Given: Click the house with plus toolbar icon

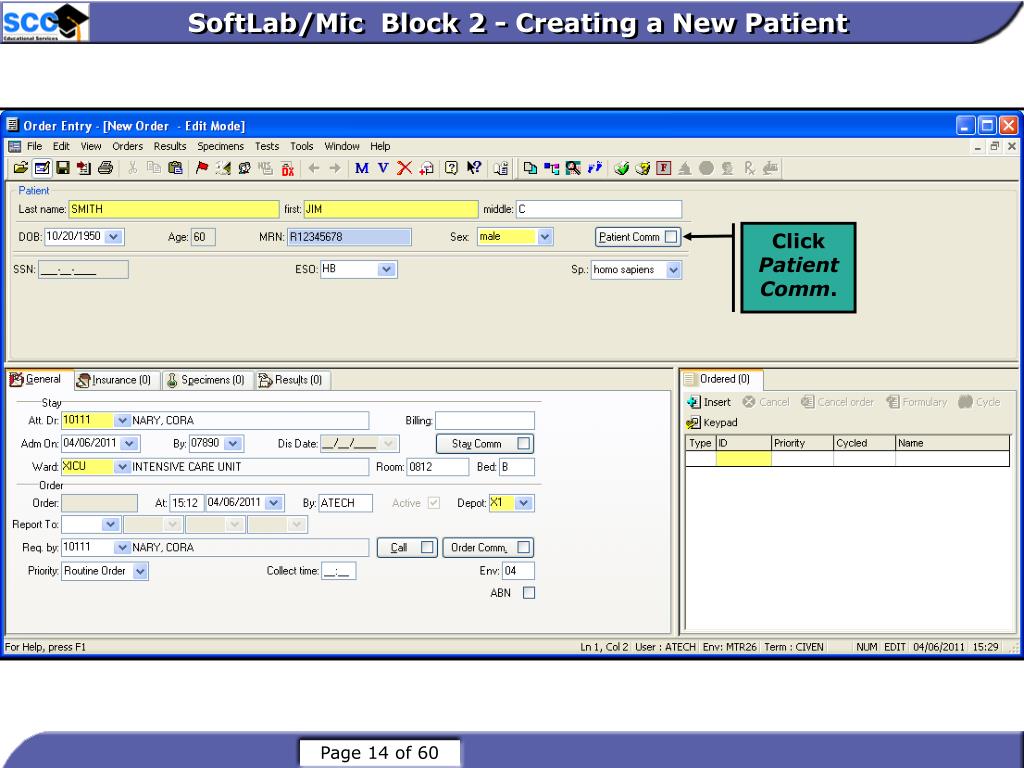Looking at the screenshot, I should 426,168.
